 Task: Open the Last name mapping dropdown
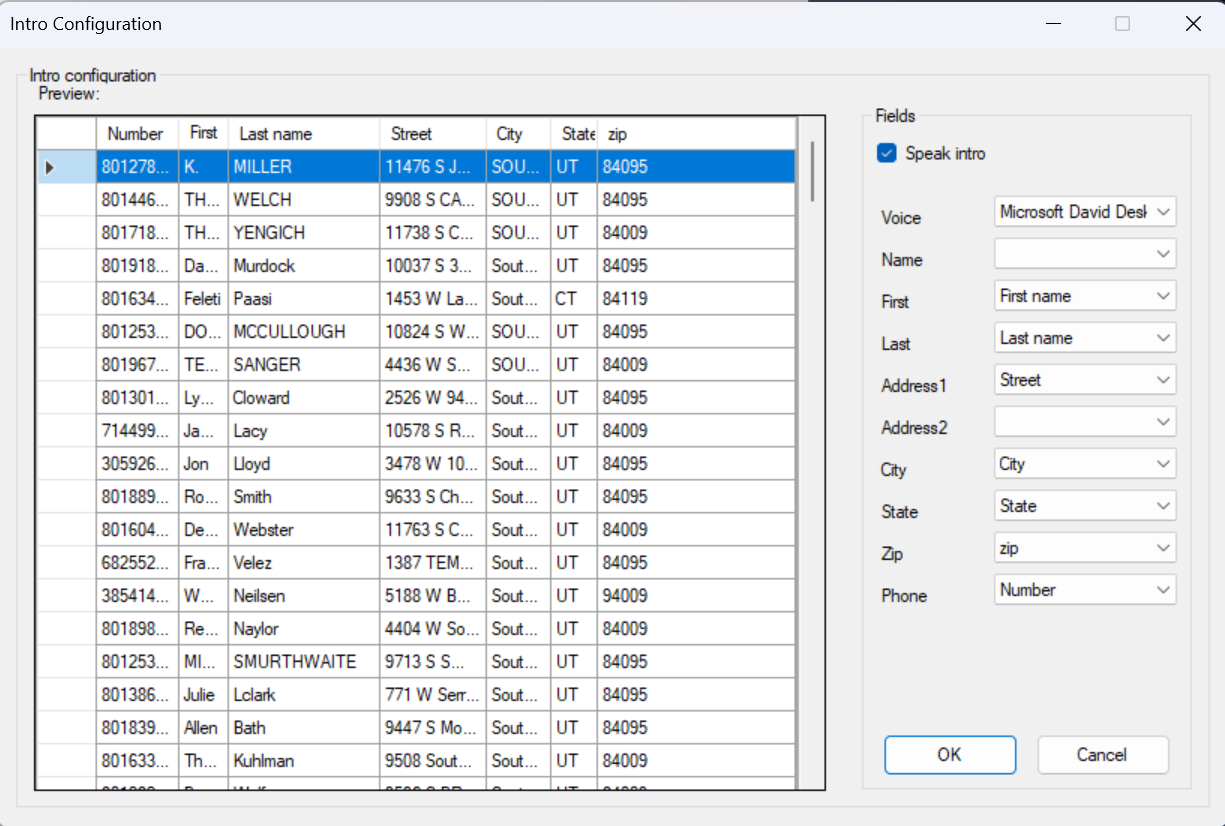(x=1085, y=338)
